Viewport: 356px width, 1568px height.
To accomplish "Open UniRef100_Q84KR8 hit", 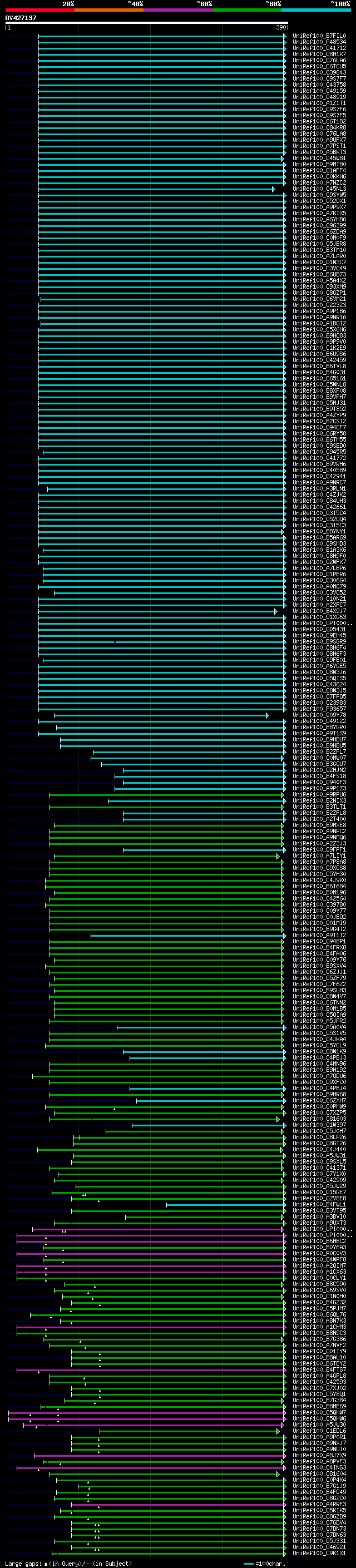I will (319, 128).
